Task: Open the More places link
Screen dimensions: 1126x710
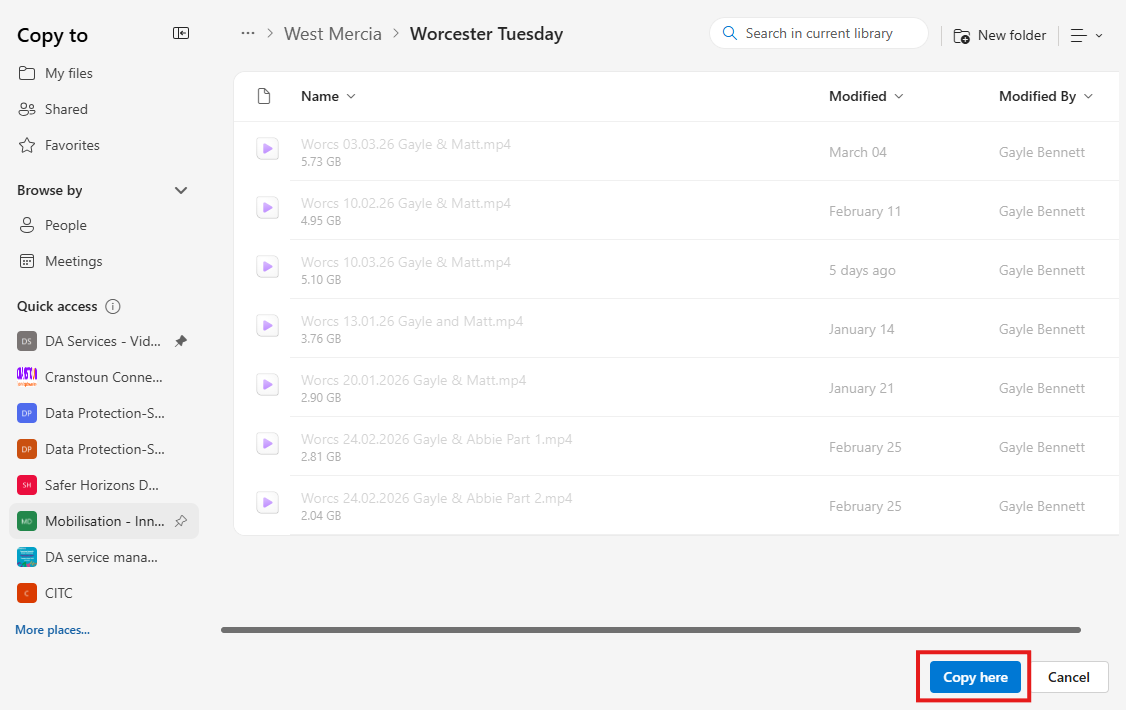Action: (52, 630)
